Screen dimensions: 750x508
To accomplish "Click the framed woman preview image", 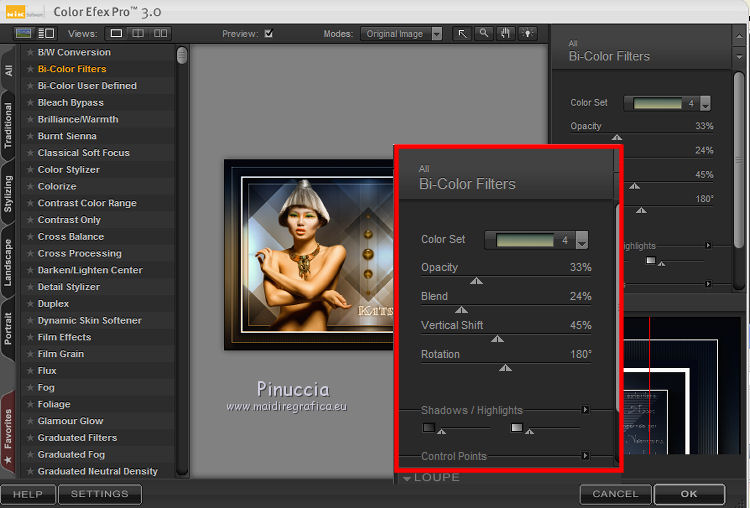I will pyautogui.click(x=309, y=254).
